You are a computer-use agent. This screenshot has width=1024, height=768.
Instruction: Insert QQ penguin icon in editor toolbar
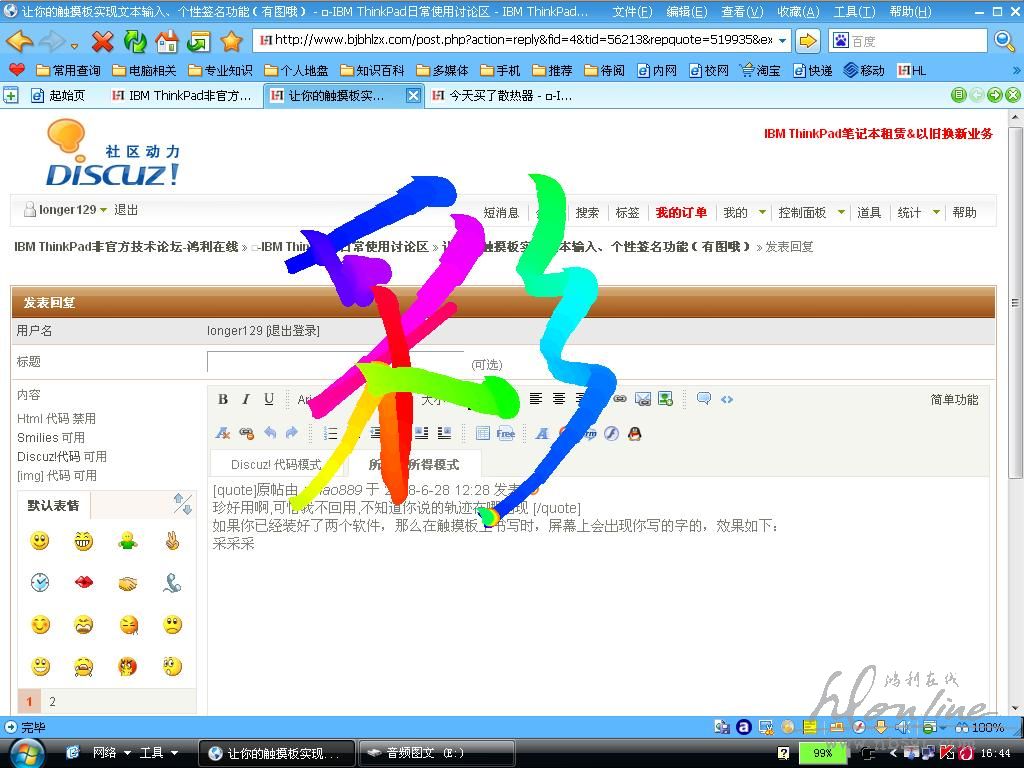(x=634, y=433)
